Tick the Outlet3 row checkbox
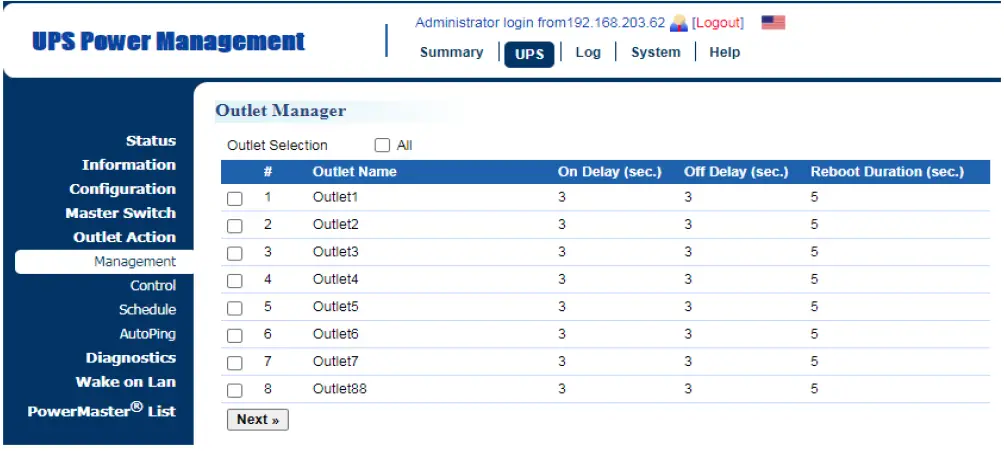Screen dimensions: 1004x451 235,254
